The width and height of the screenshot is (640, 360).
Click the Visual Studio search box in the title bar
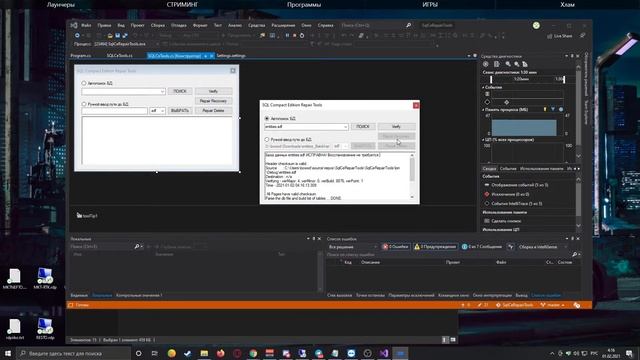[x=376, y=25]
